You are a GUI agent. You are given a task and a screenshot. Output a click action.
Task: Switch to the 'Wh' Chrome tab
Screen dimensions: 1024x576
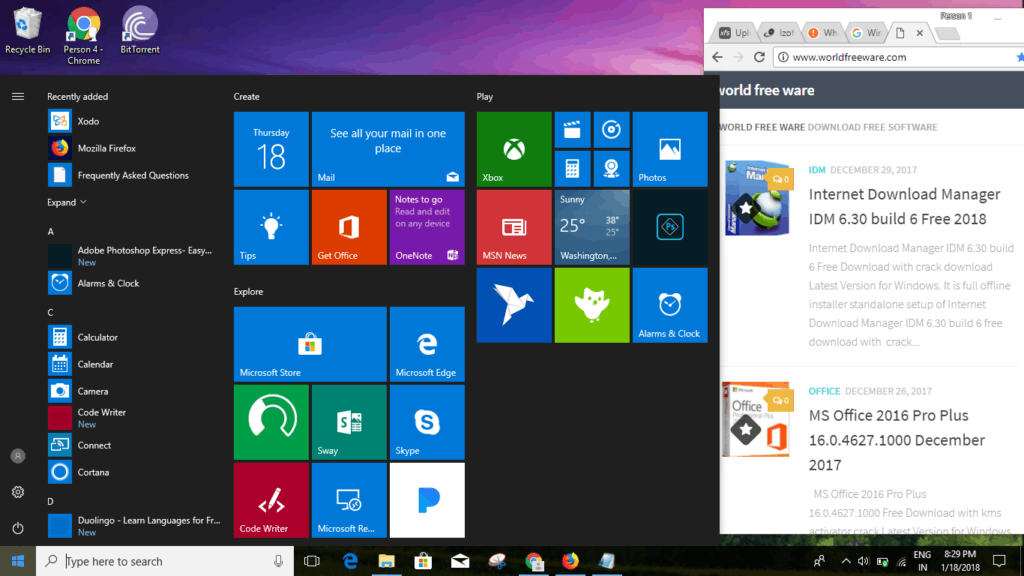(824, 33)
